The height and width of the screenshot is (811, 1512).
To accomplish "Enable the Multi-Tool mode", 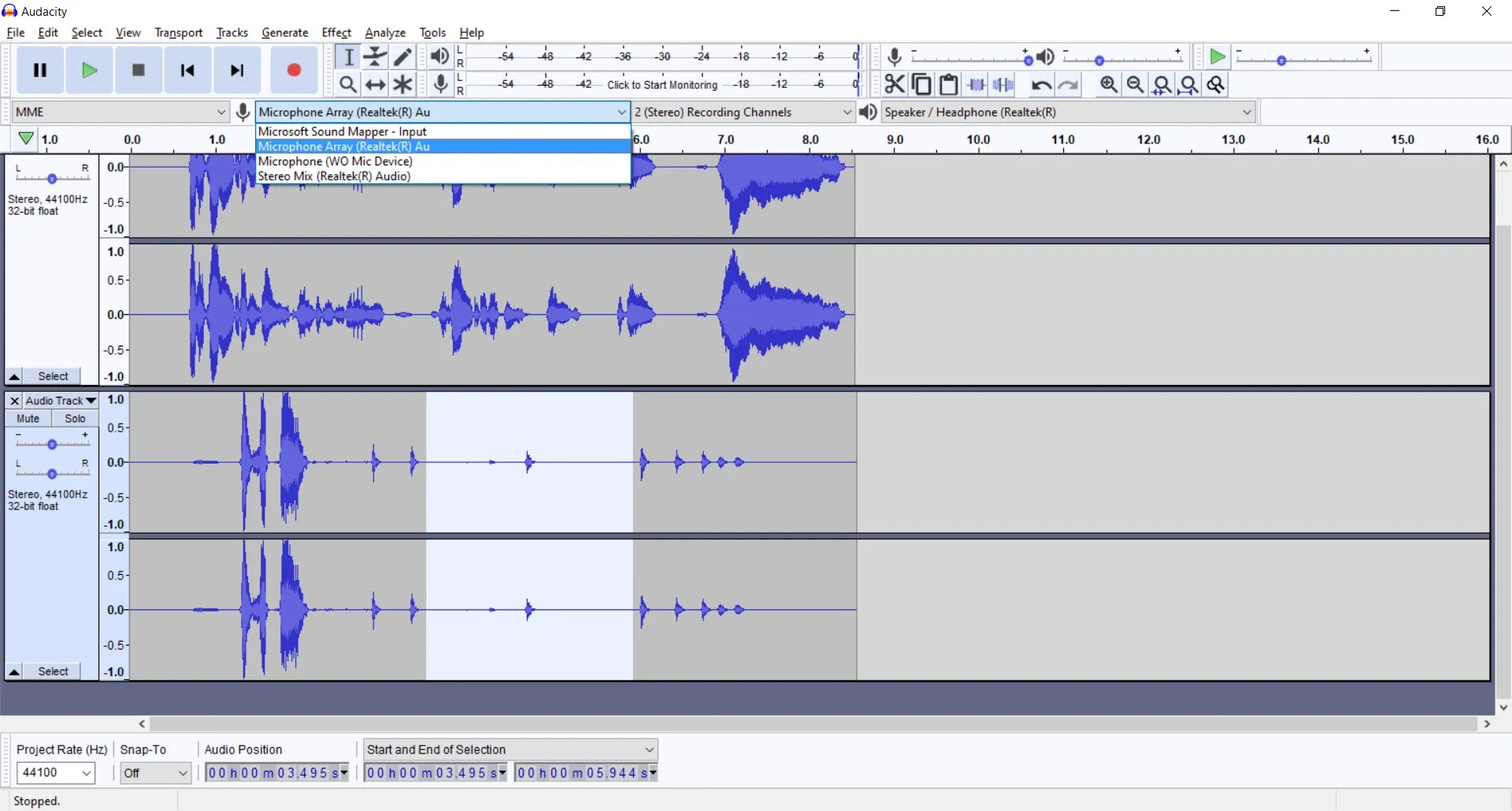I will pyautogui.click(x=402, y=84).
